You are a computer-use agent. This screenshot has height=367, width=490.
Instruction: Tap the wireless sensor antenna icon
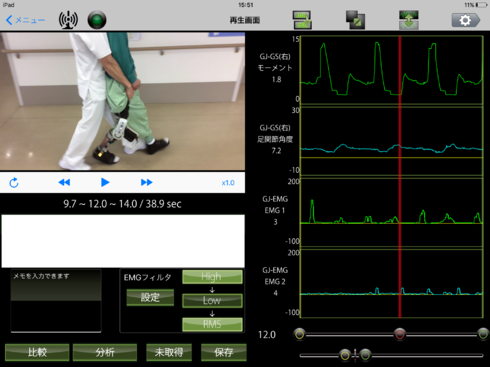(x=68, y=20)
